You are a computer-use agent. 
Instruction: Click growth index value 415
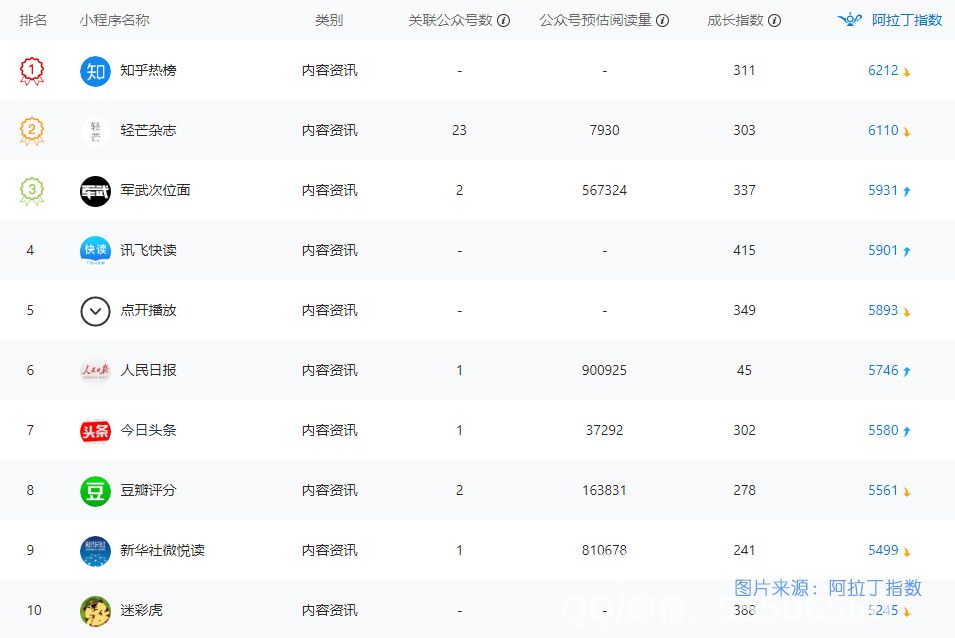[x=744, y=250]
